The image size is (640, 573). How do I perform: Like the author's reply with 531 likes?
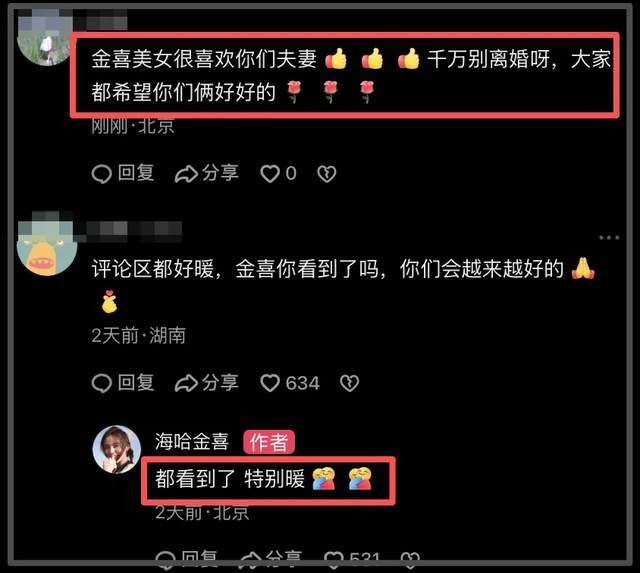point(353,559)
